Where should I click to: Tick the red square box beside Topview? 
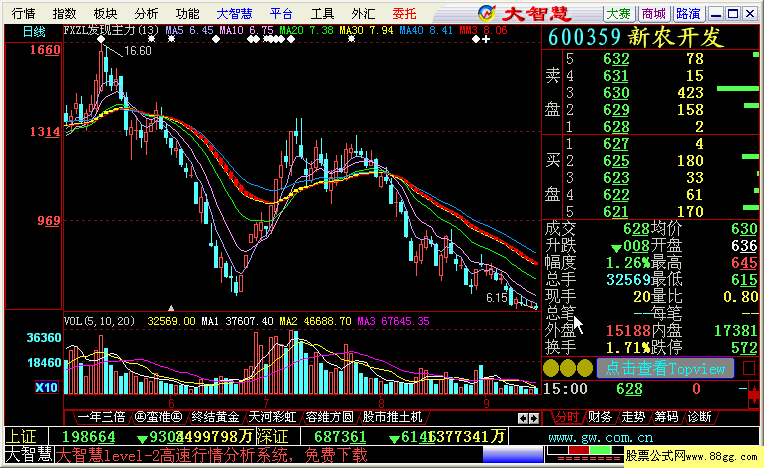(x=749, y=368)
